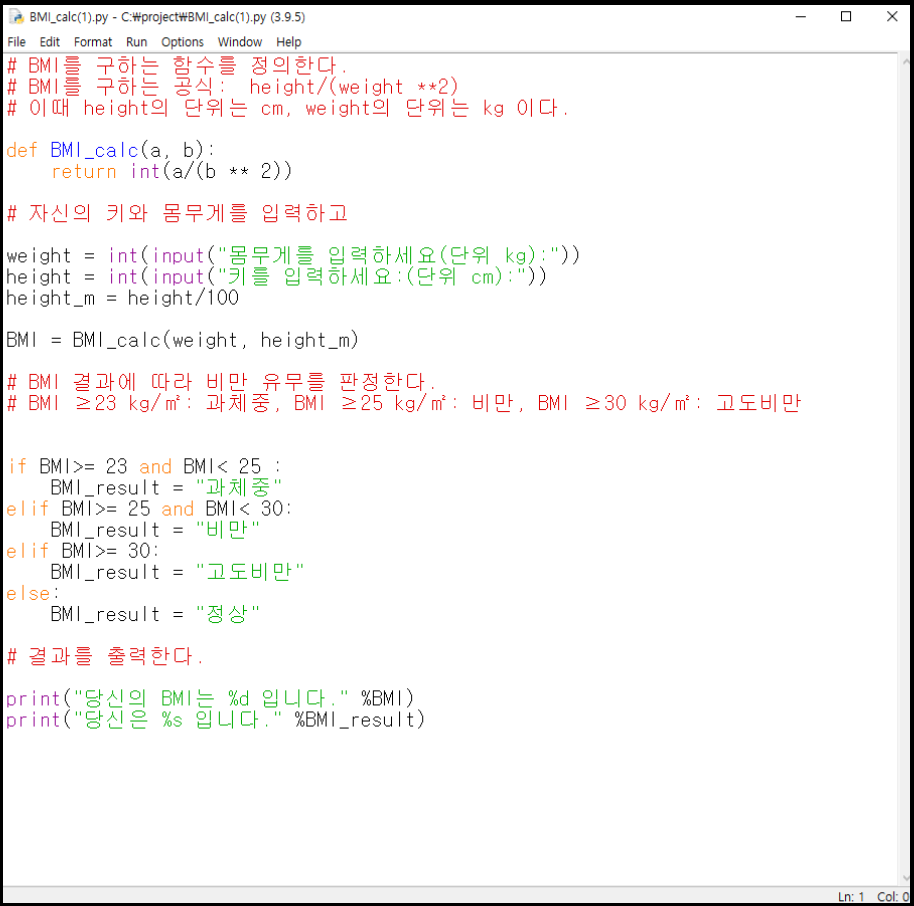Click the comment '# 결과를 출력한다.'
Screen dimensions: 914x906
coord(105,656)
